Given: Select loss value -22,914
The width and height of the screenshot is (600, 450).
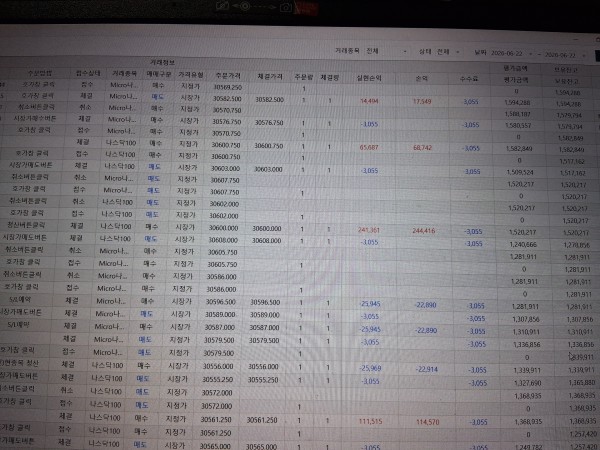Looking at the screenshot, I should (x=426, y=369).
